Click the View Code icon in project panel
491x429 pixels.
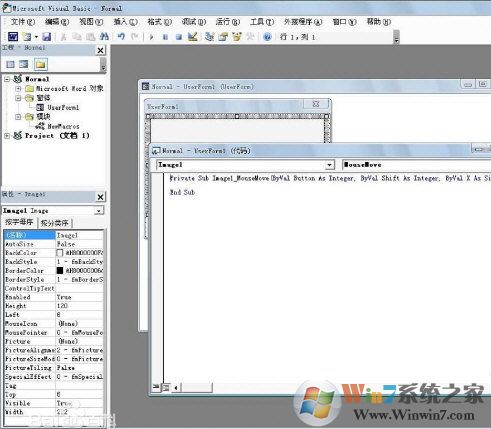coord(10,64)
